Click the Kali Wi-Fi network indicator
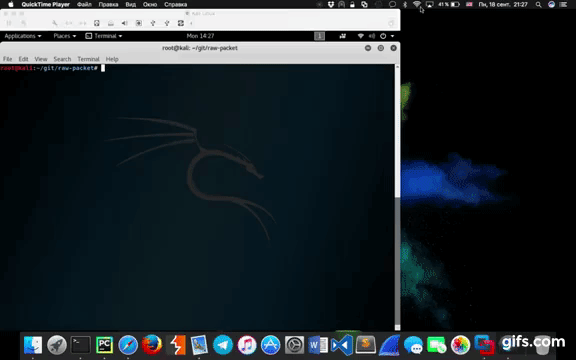This screenshot has width=576, height=360. point(361,36)
